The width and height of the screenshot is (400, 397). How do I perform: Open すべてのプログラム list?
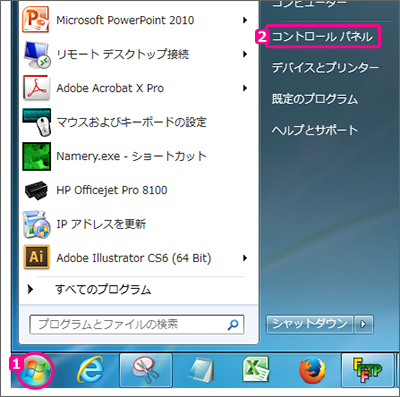coord(103,289)
